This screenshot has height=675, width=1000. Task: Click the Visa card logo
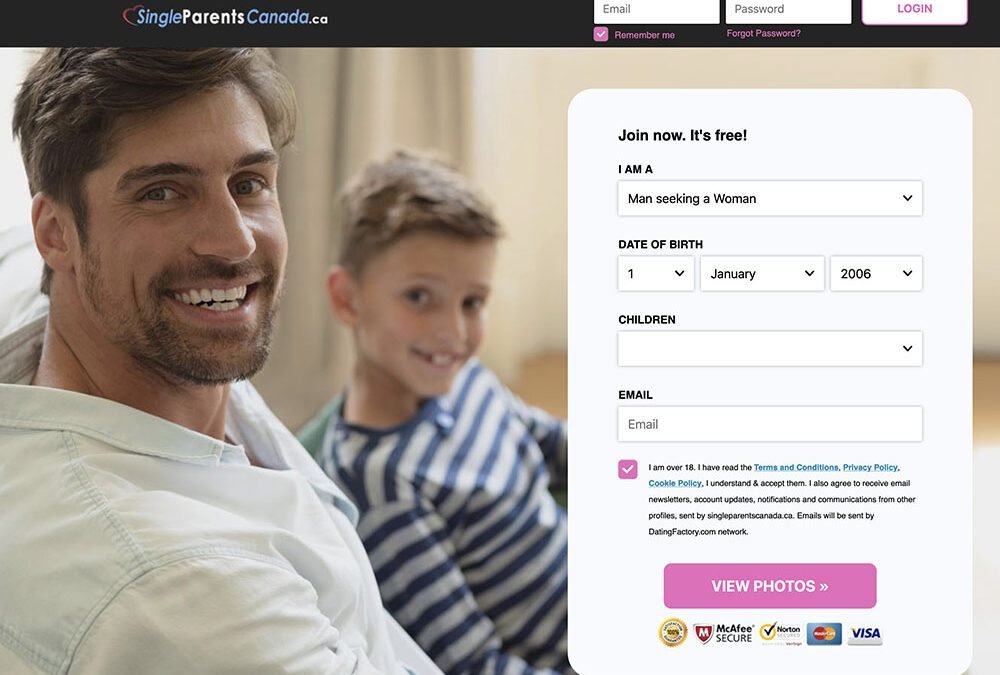click(x=865, y=634)
